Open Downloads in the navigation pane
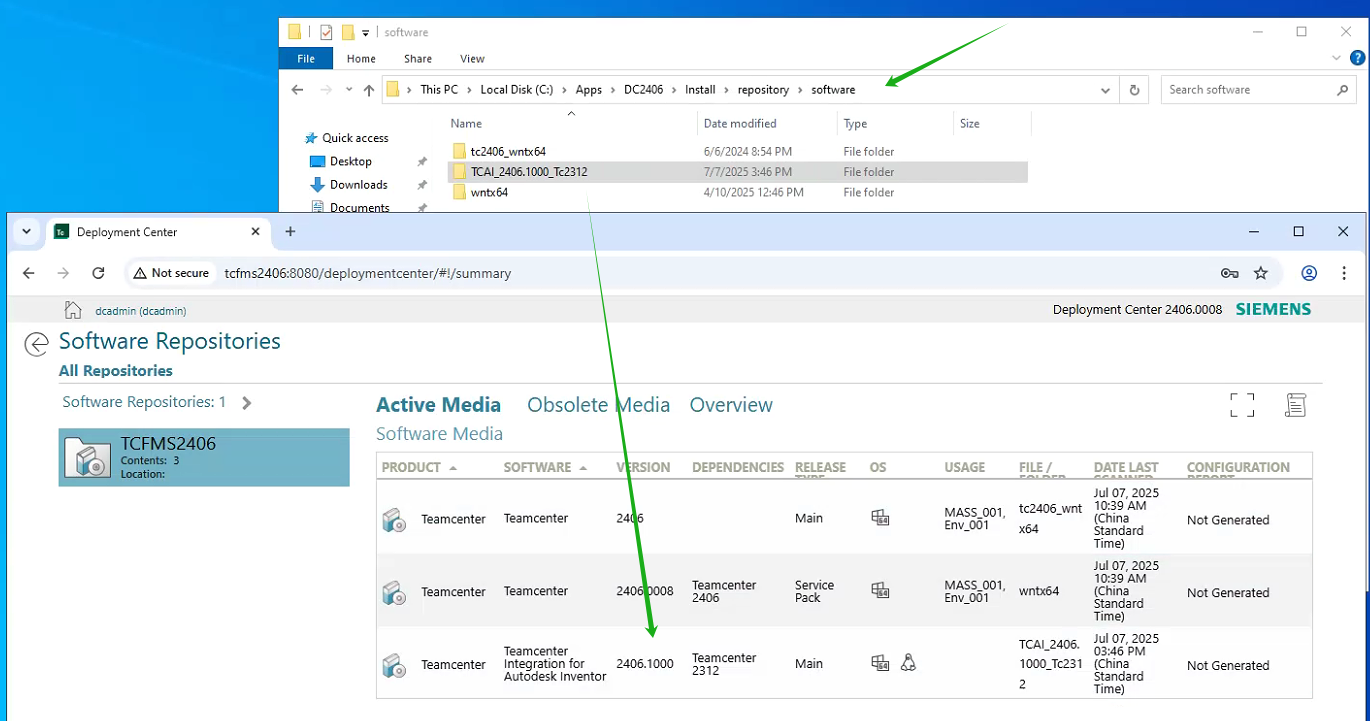The height and width of the screenshot is (721, 1370). coord(359,185)
